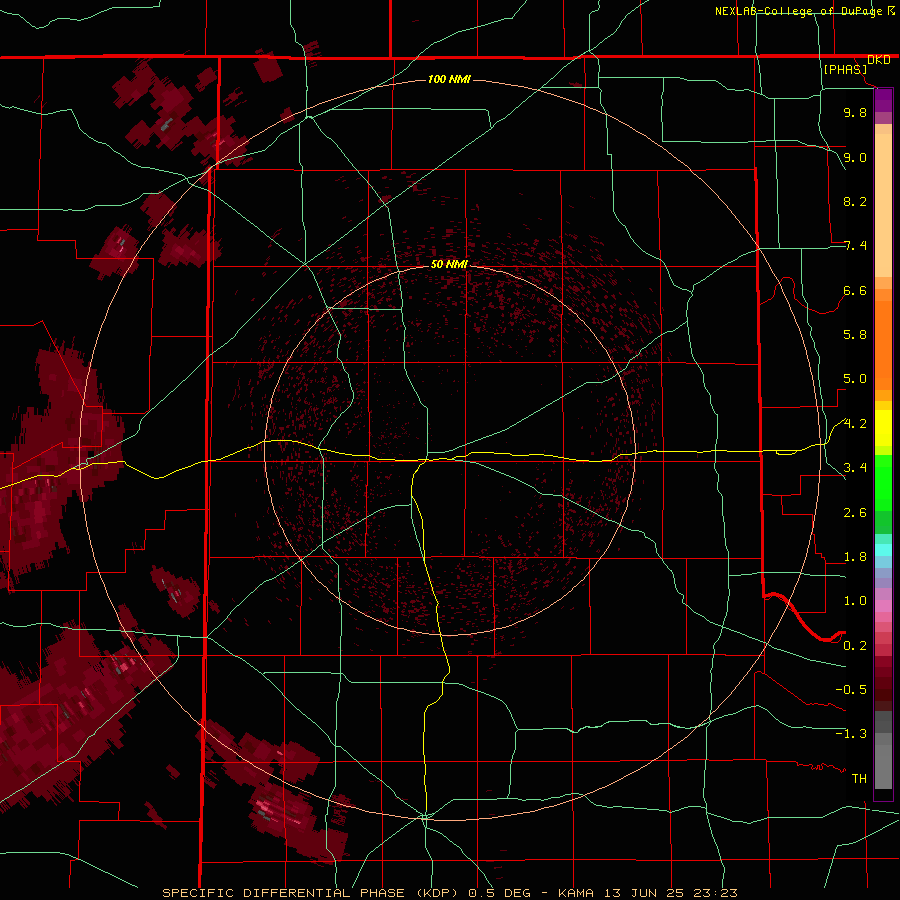Click the 0.5 DEG tilt text in caption
The width and height of the screenshot is (900, 900).
click(x=500, y=893)
